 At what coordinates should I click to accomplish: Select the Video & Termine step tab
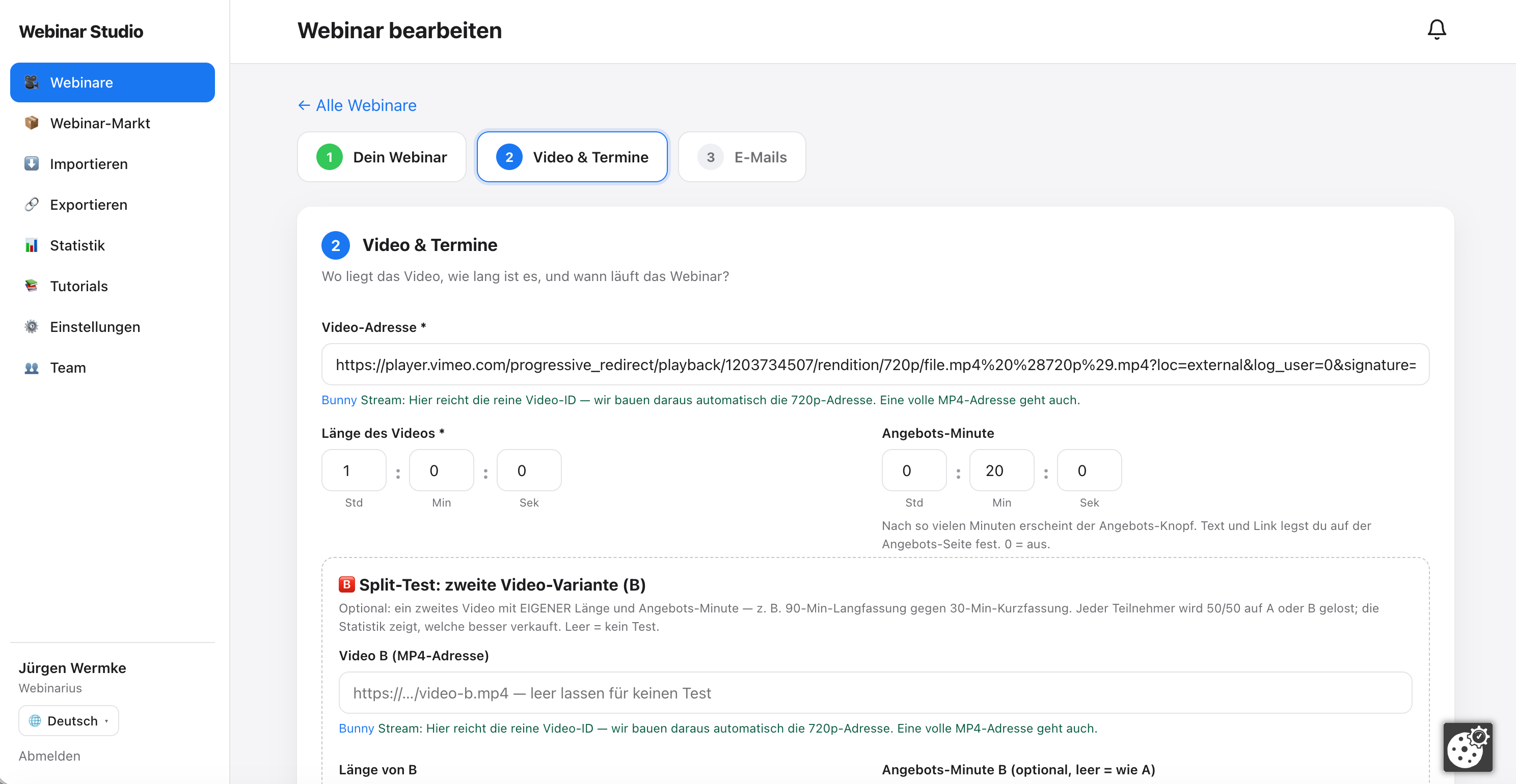572,157
